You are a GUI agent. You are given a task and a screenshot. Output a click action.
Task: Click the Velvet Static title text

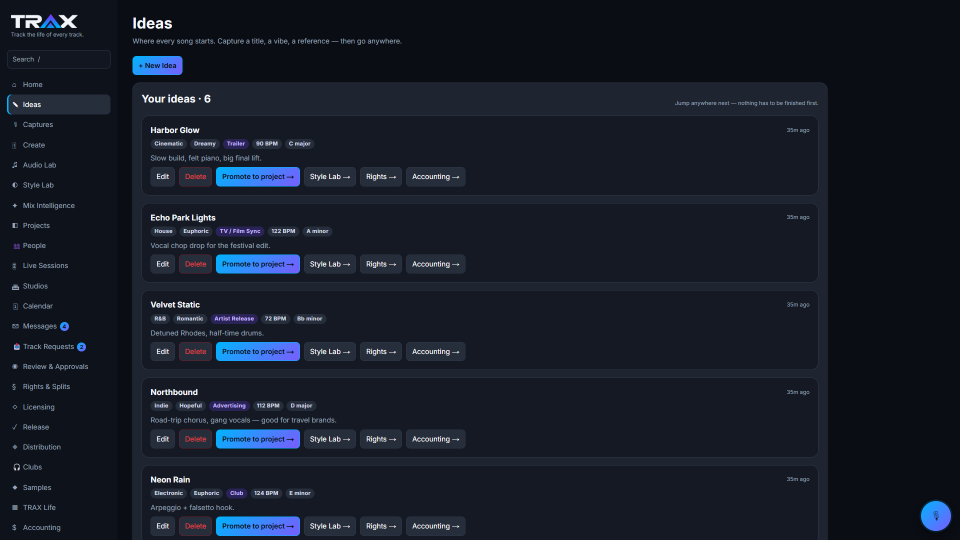tap(175, 305)
